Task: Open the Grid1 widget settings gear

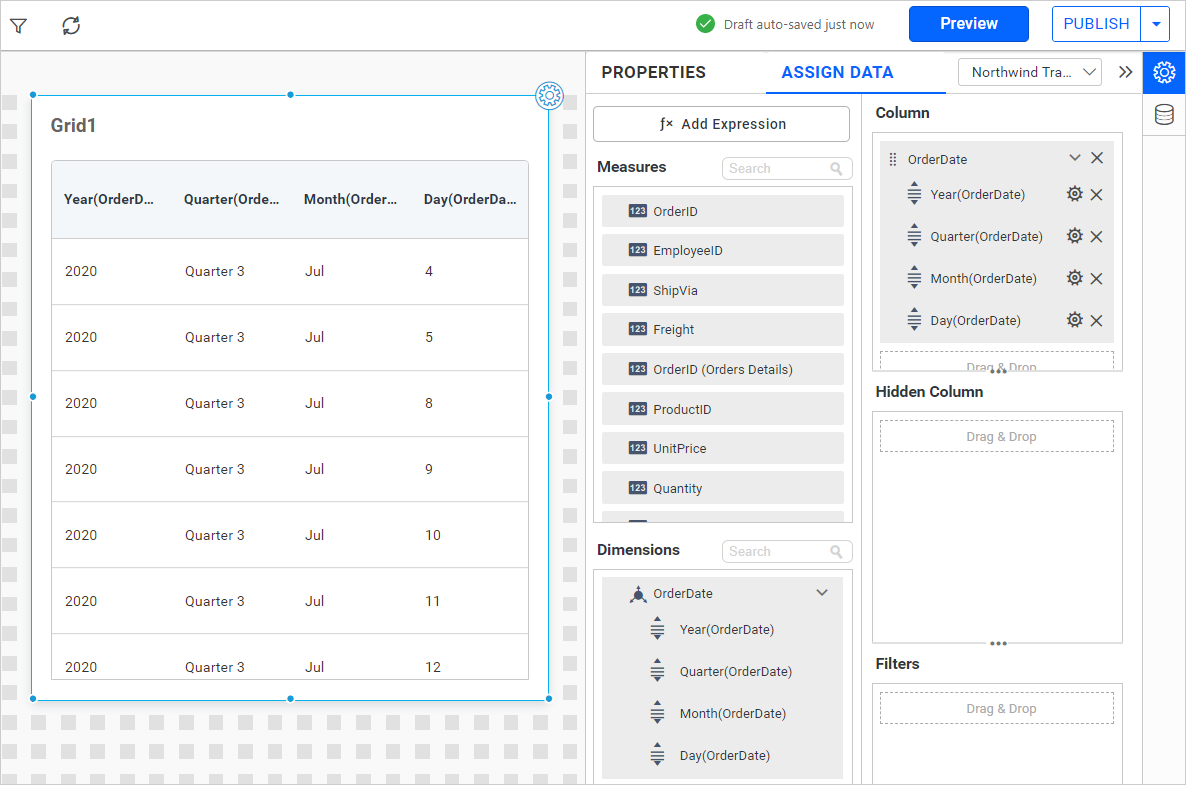Action: (549, 96)
